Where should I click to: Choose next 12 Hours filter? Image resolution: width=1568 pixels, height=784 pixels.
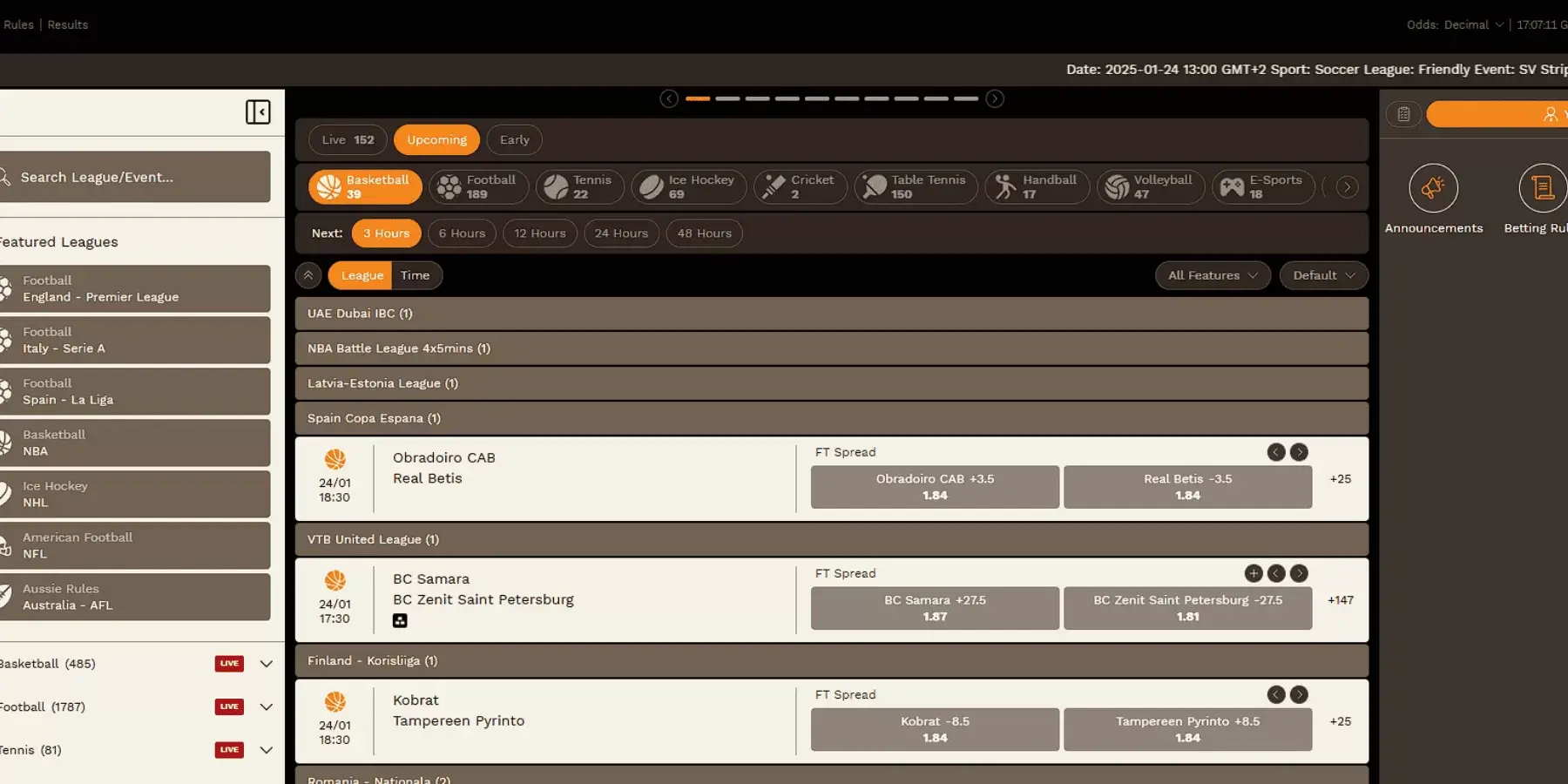click(540, 233)
